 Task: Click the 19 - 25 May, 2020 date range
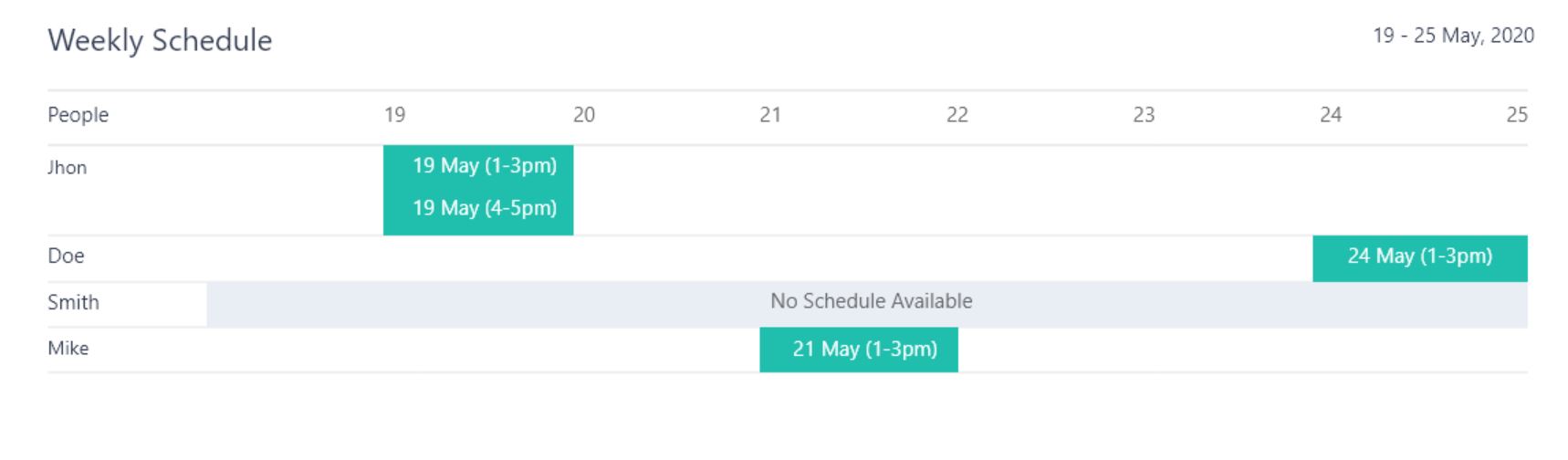(x=1453, y=36)
